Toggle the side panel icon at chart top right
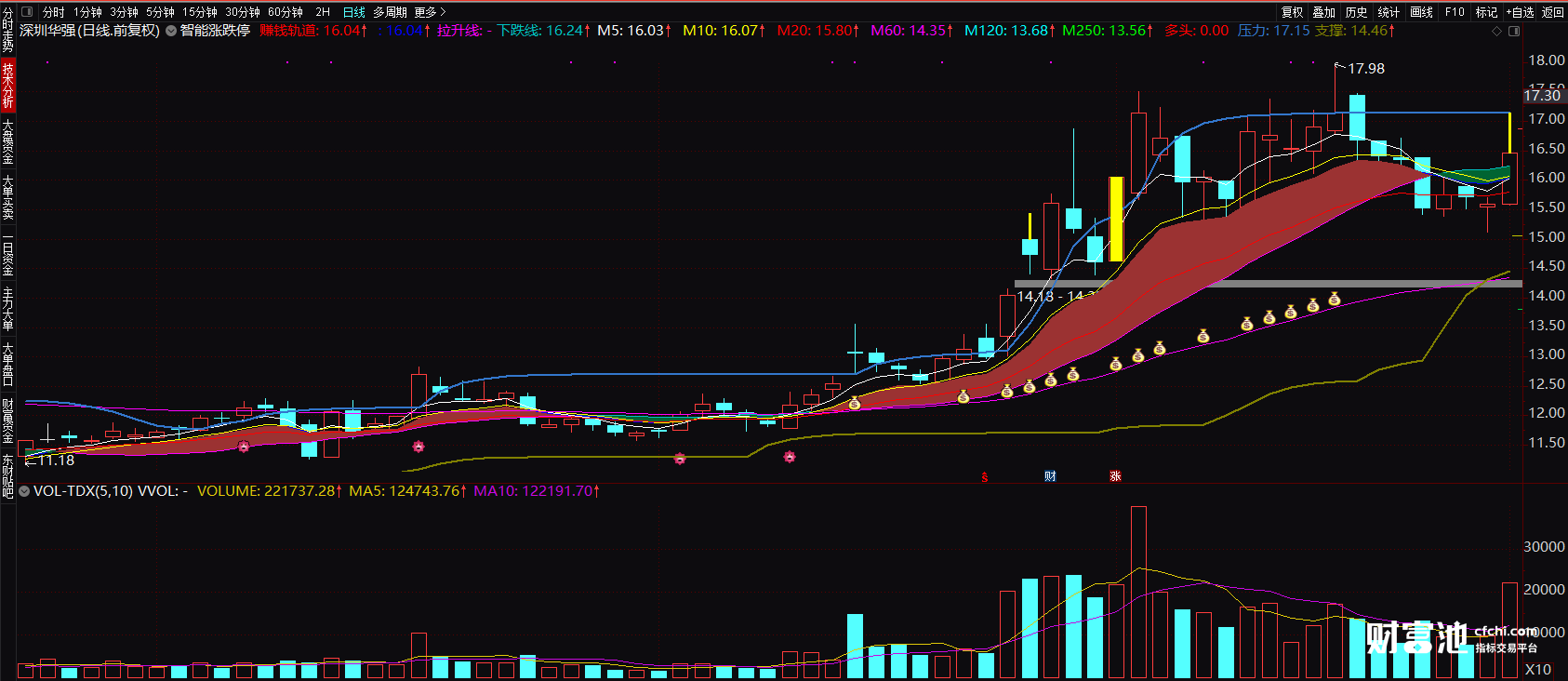 pyautogui.click(x=1514, y=31)
